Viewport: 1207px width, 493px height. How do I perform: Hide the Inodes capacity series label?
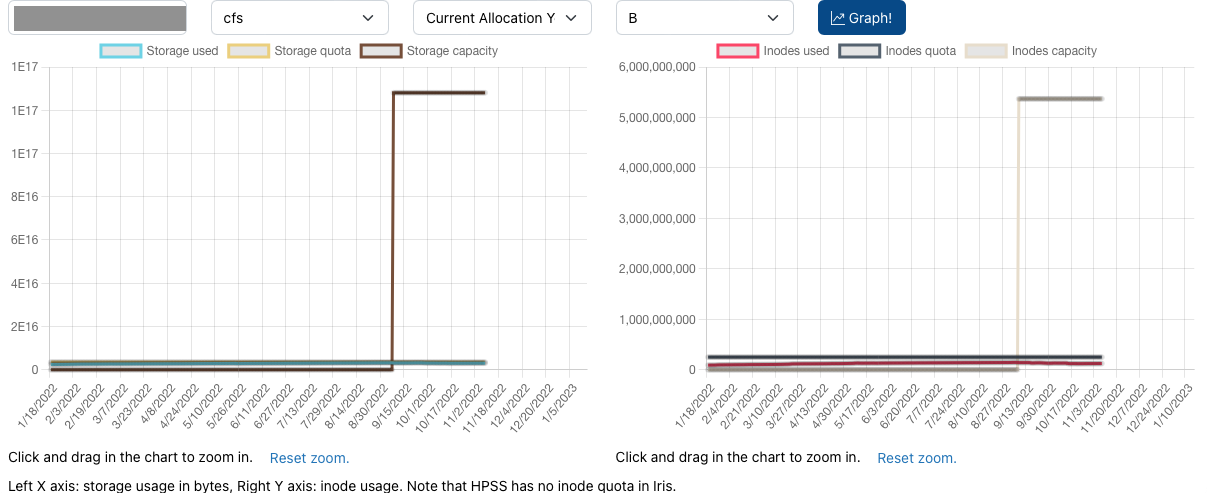[1054, 51]
